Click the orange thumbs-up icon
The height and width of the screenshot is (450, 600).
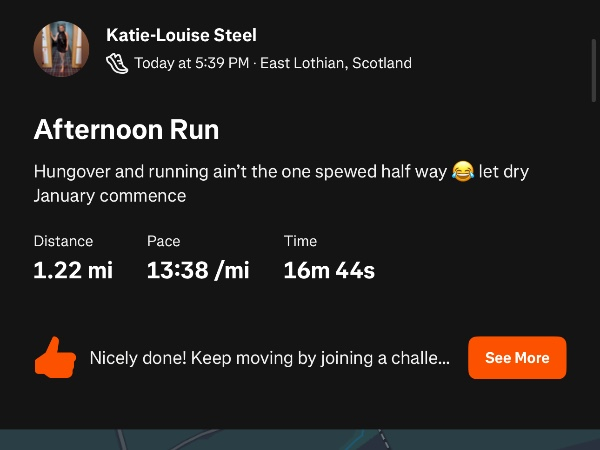(x=55, y=358)
